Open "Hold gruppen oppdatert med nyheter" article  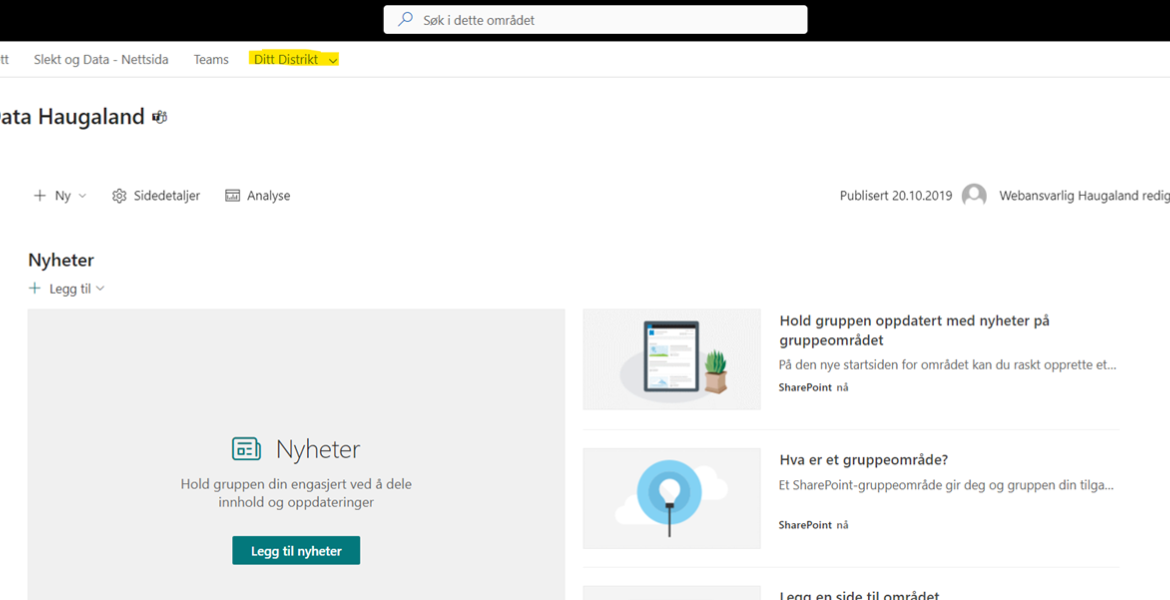click(914, 330)
